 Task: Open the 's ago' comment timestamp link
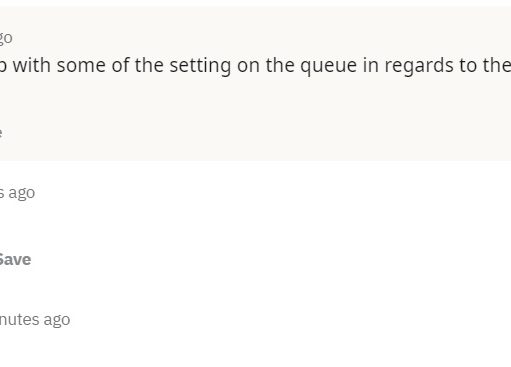tap(17, 193)
